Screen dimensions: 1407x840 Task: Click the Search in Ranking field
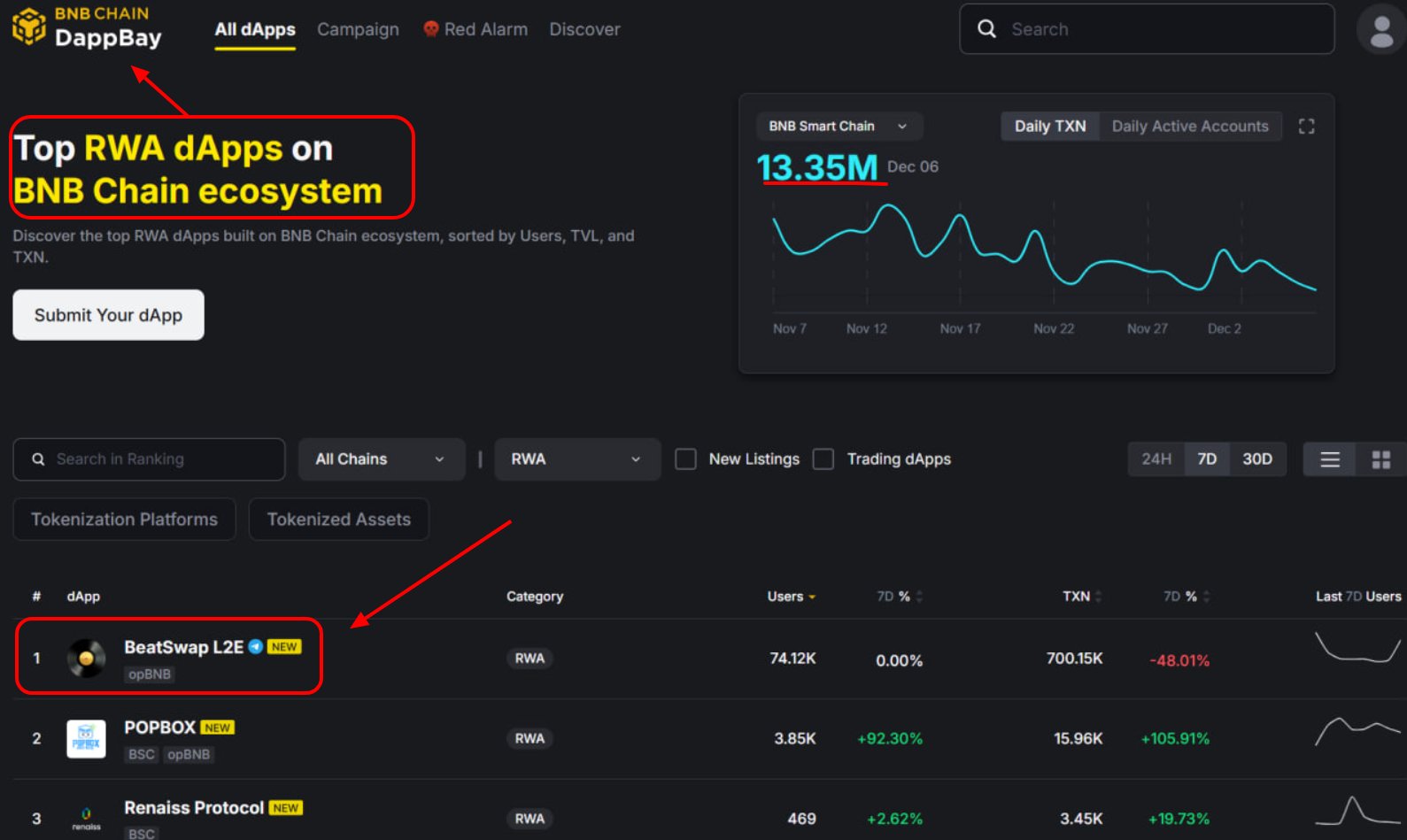tap(149, 459)
